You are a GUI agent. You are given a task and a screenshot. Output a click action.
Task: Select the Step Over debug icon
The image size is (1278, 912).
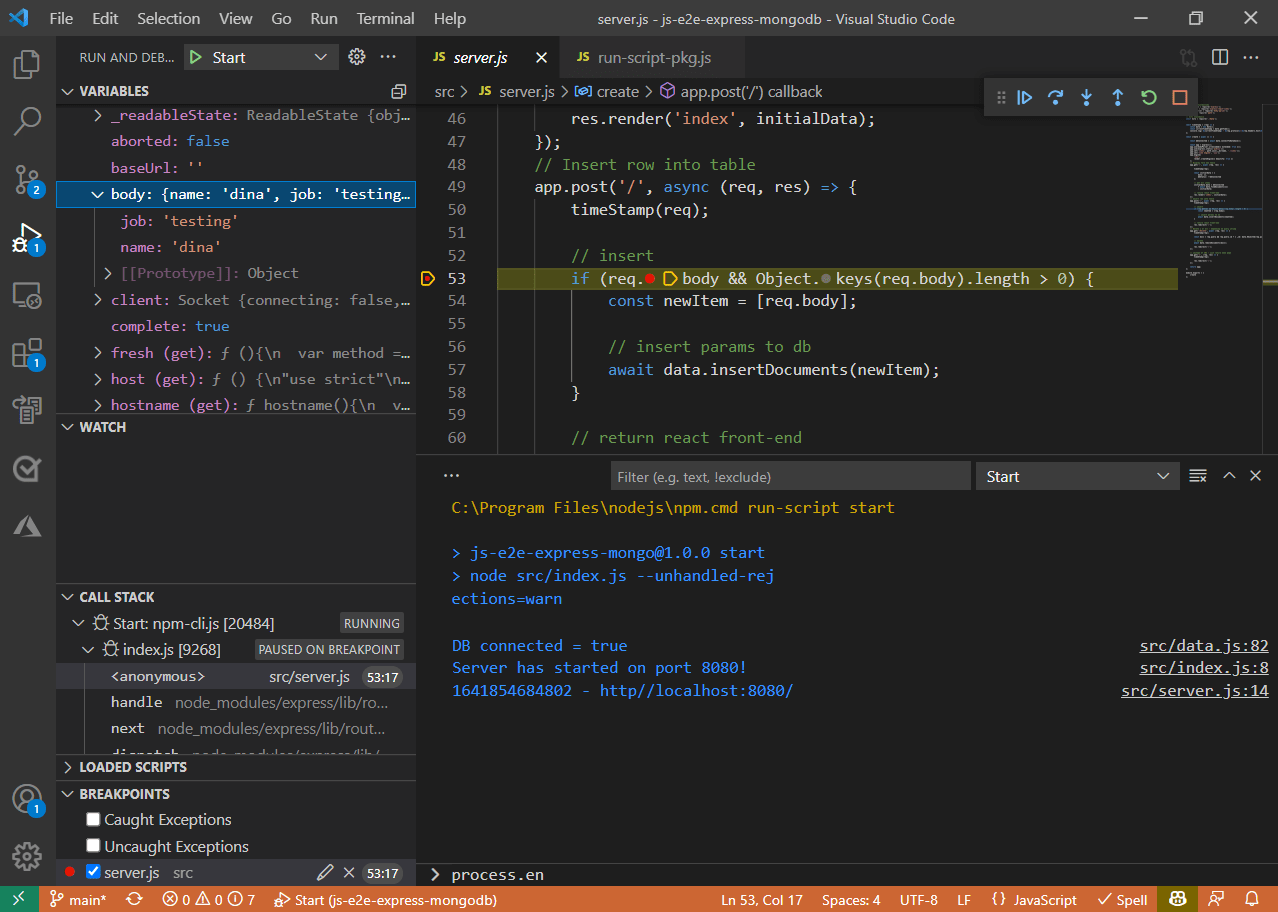point(1055,97)
